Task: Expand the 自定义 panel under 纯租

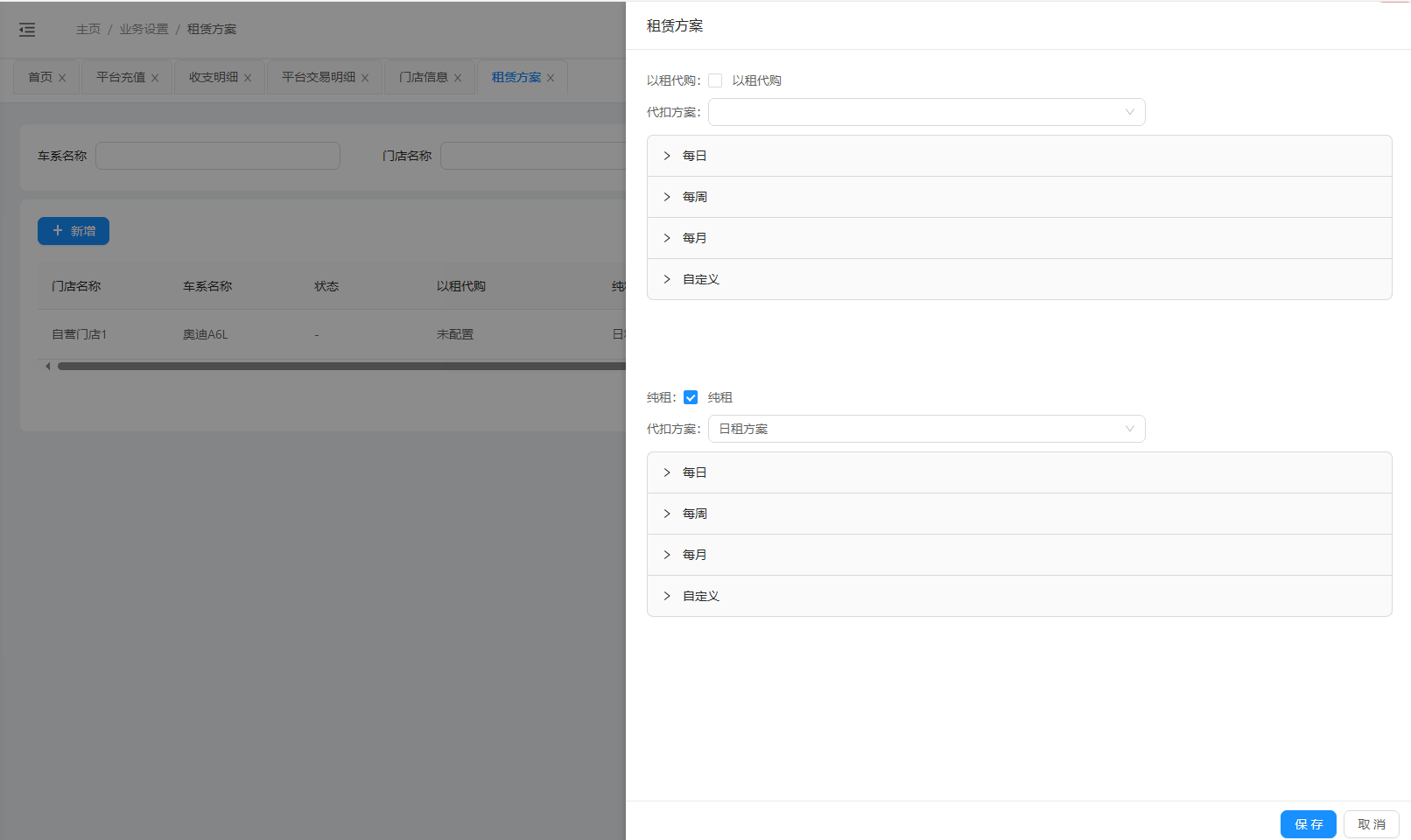Action: click(700, 596)
